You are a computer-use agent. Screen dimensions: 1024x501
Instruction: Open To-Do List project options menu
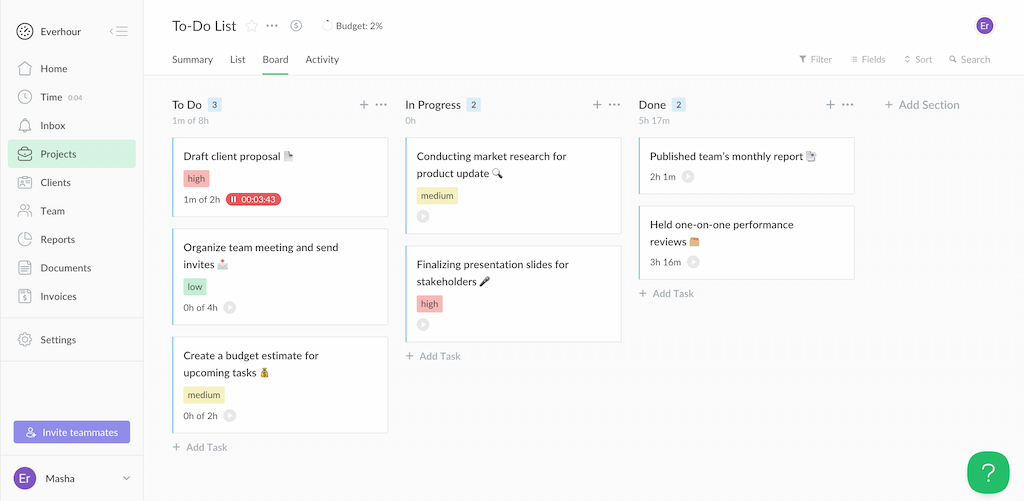(x=272, y=26)
